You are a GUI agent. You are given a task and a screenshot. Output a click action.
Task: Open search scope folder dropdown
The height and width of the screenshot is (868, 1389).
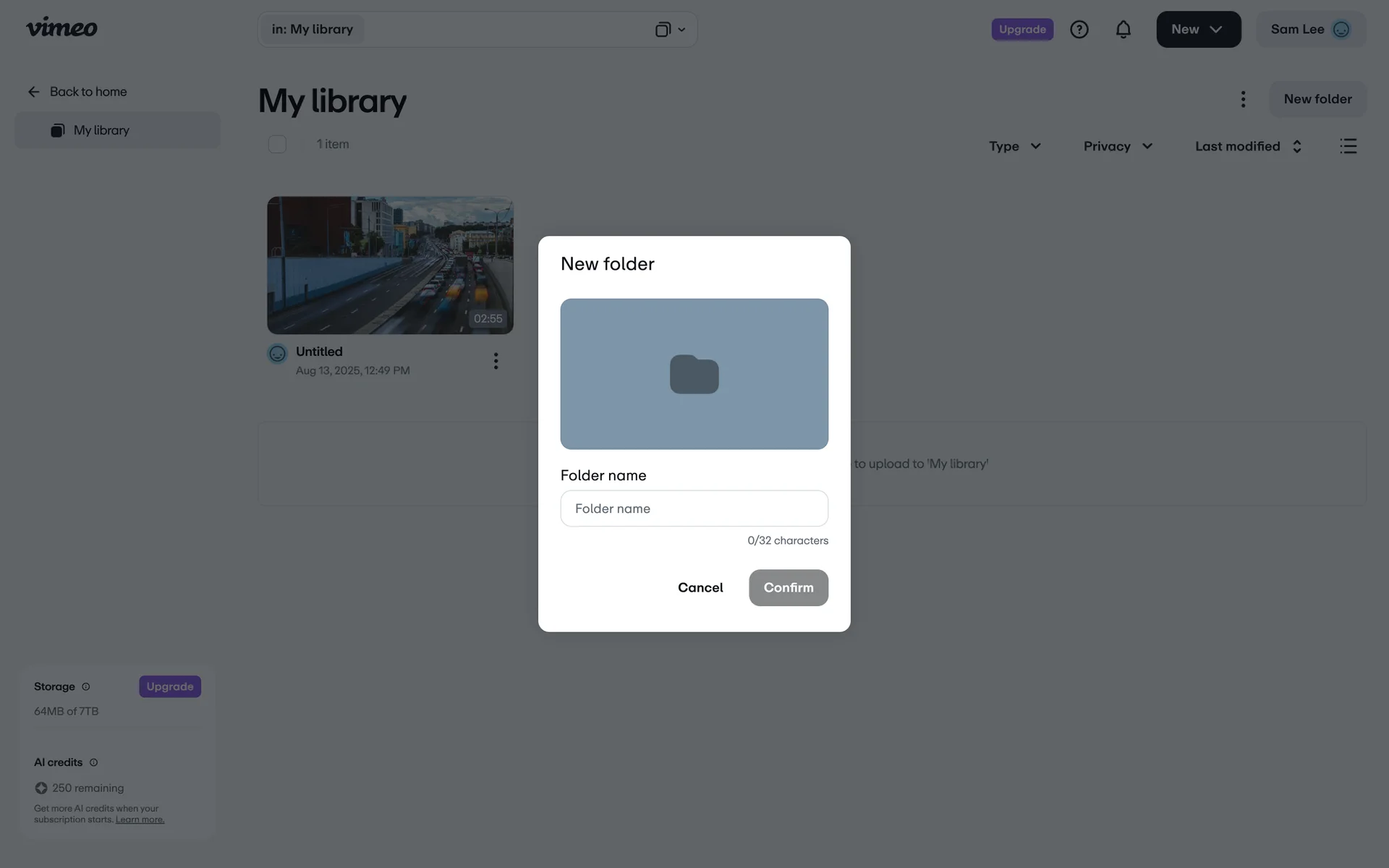tap(670, 30)
